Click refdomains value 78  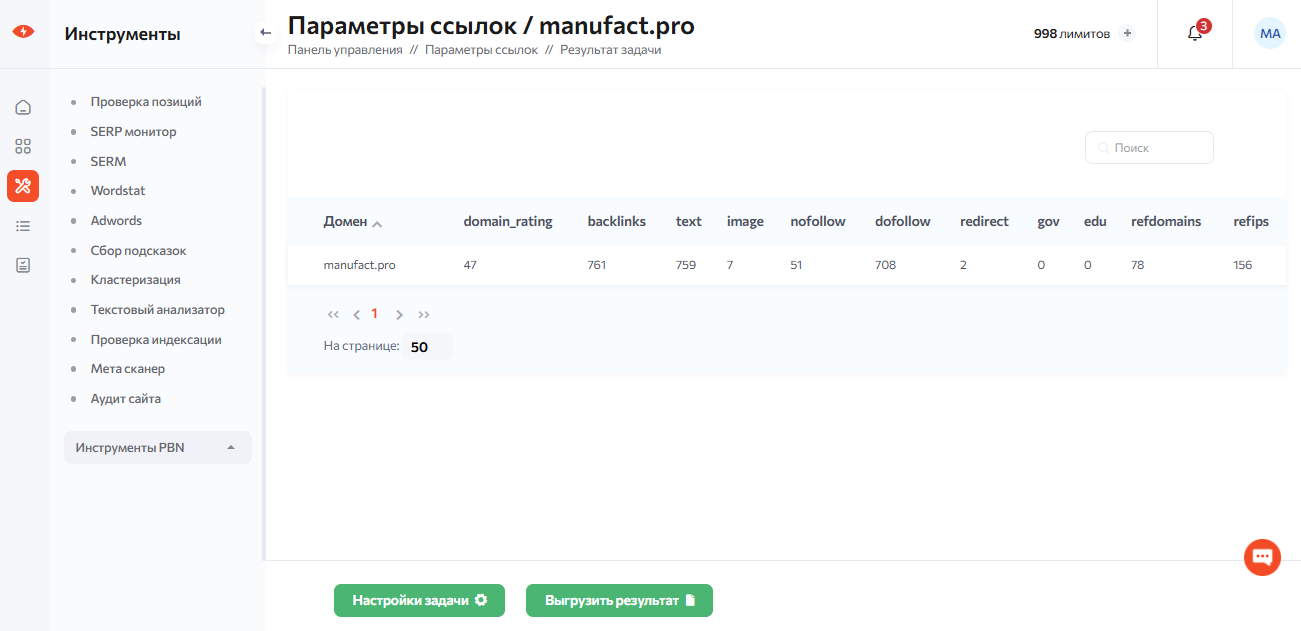coord(1137,265)
